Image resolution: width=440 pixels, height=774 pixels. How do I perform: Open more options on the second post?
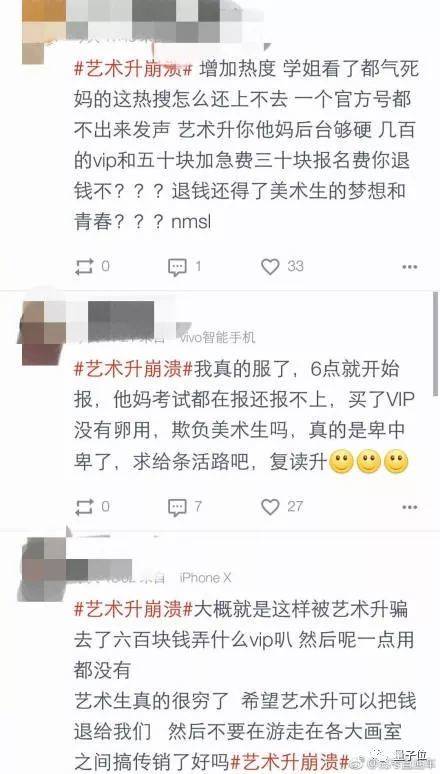click(409, 507)
